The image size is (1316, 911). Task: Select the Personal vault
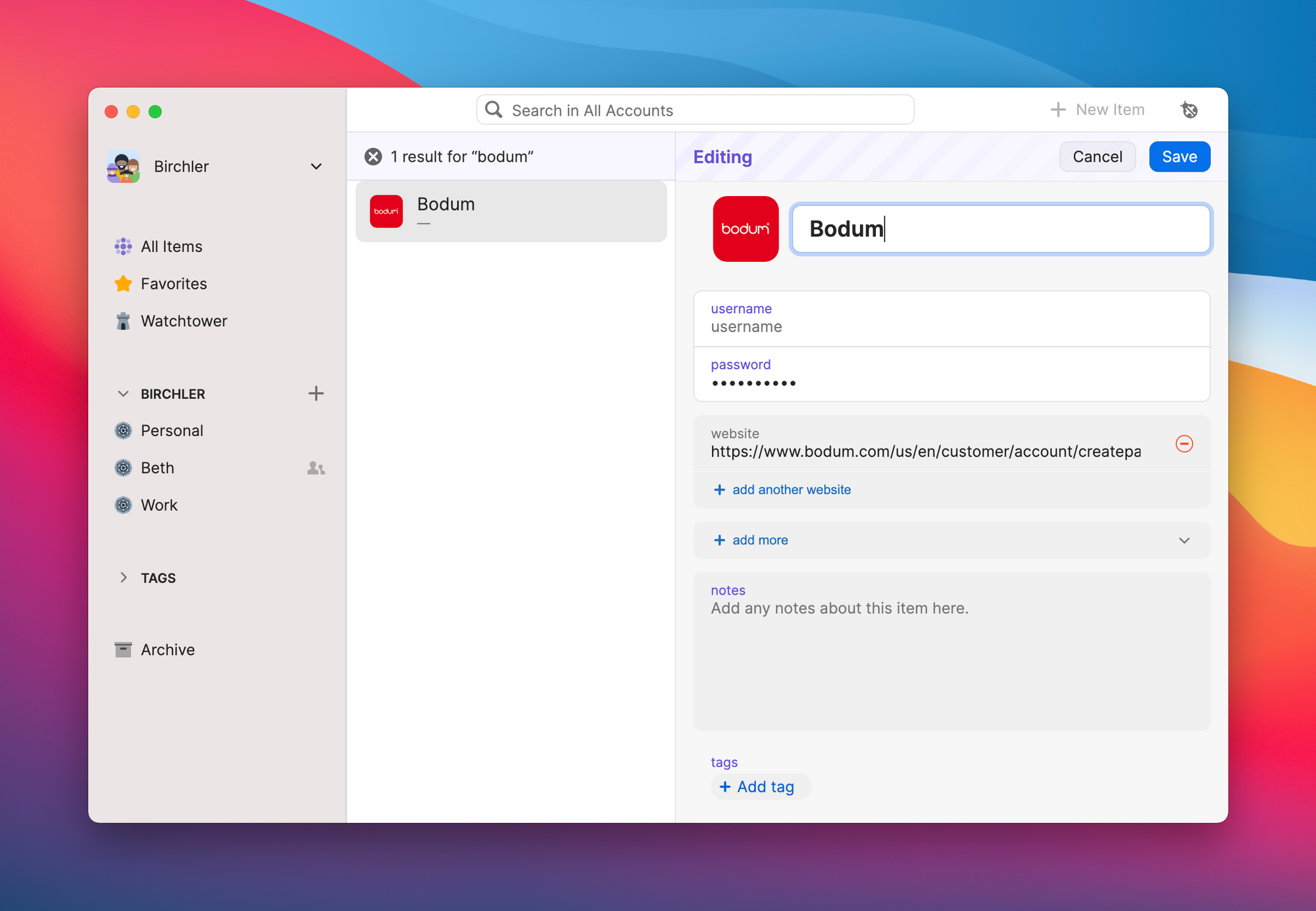click(x=171, y=431)
